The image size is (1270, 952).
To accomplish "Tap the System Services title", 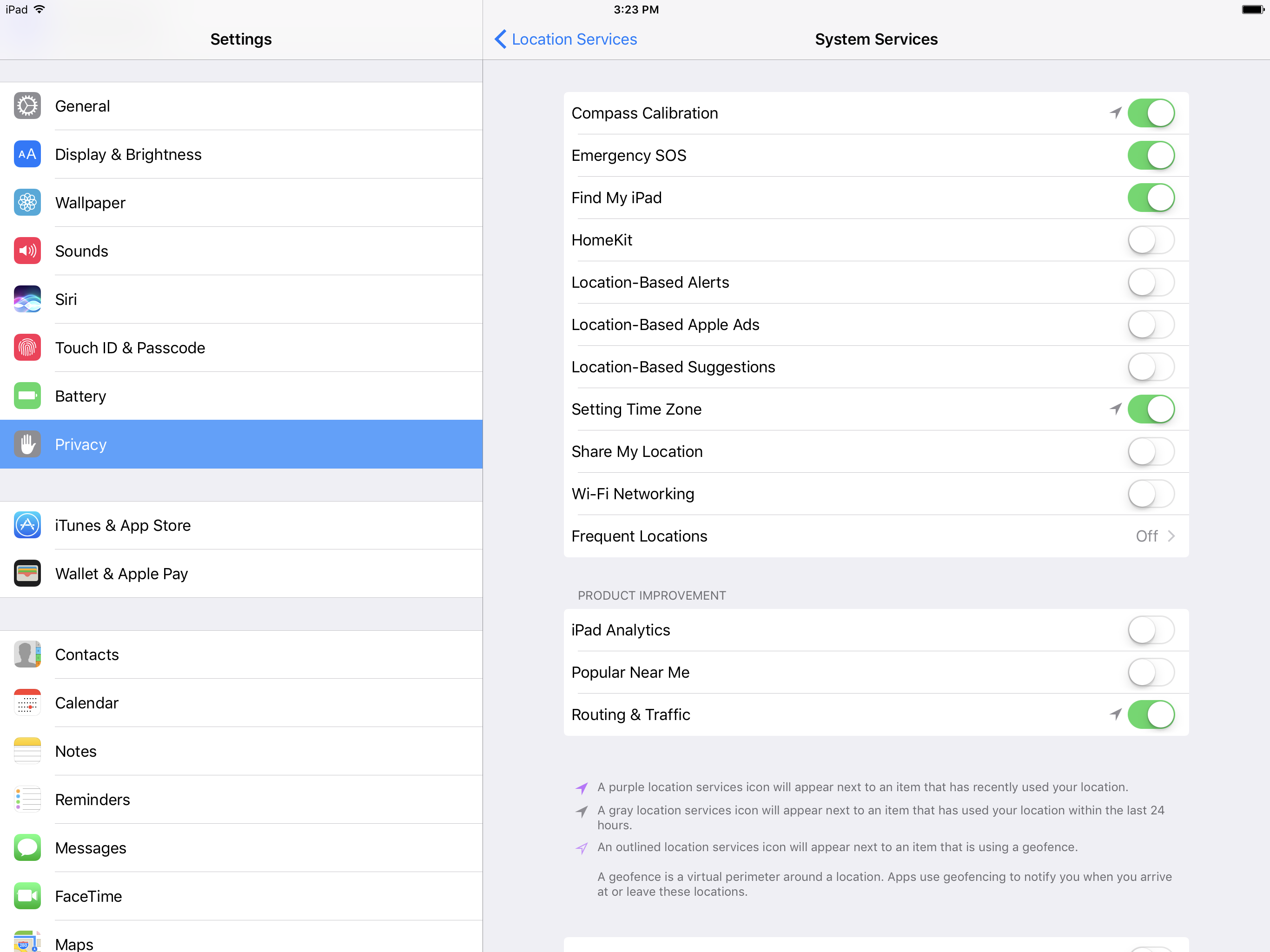I will click(x=876, y=39).
